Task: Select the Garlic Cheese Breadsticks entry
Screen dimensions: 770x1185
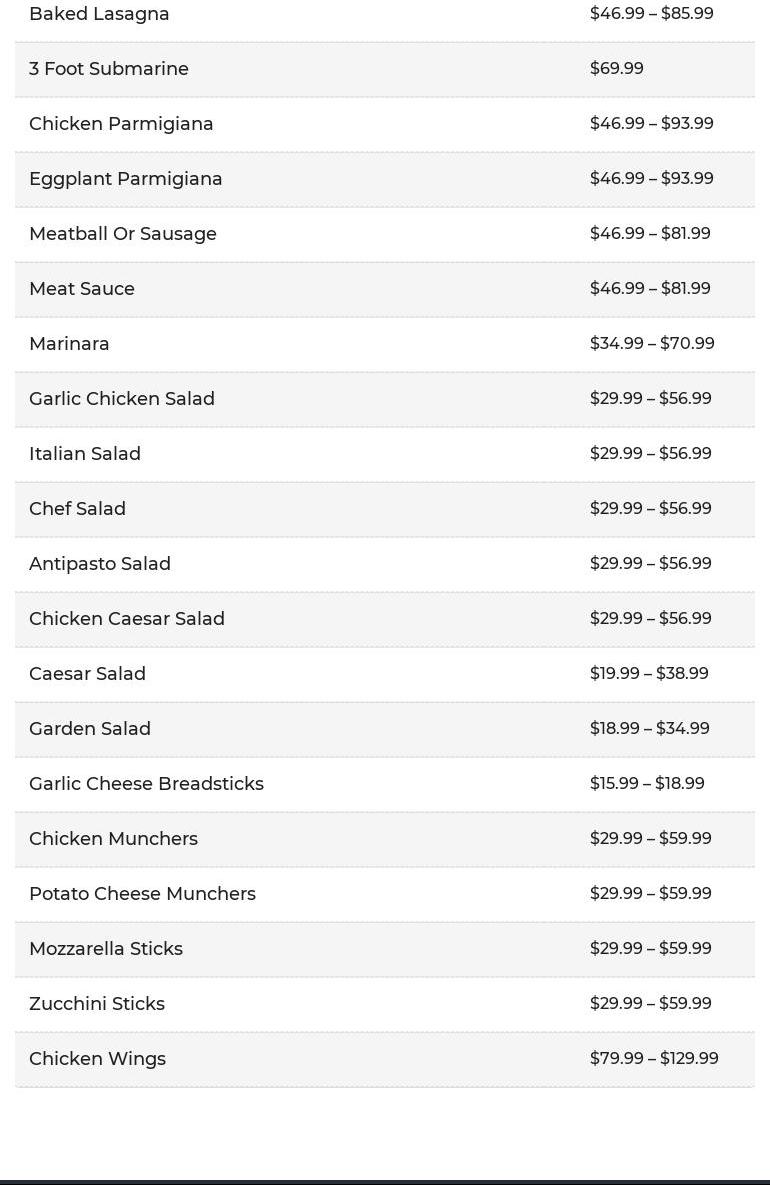Action: click(x=146, y=784)
